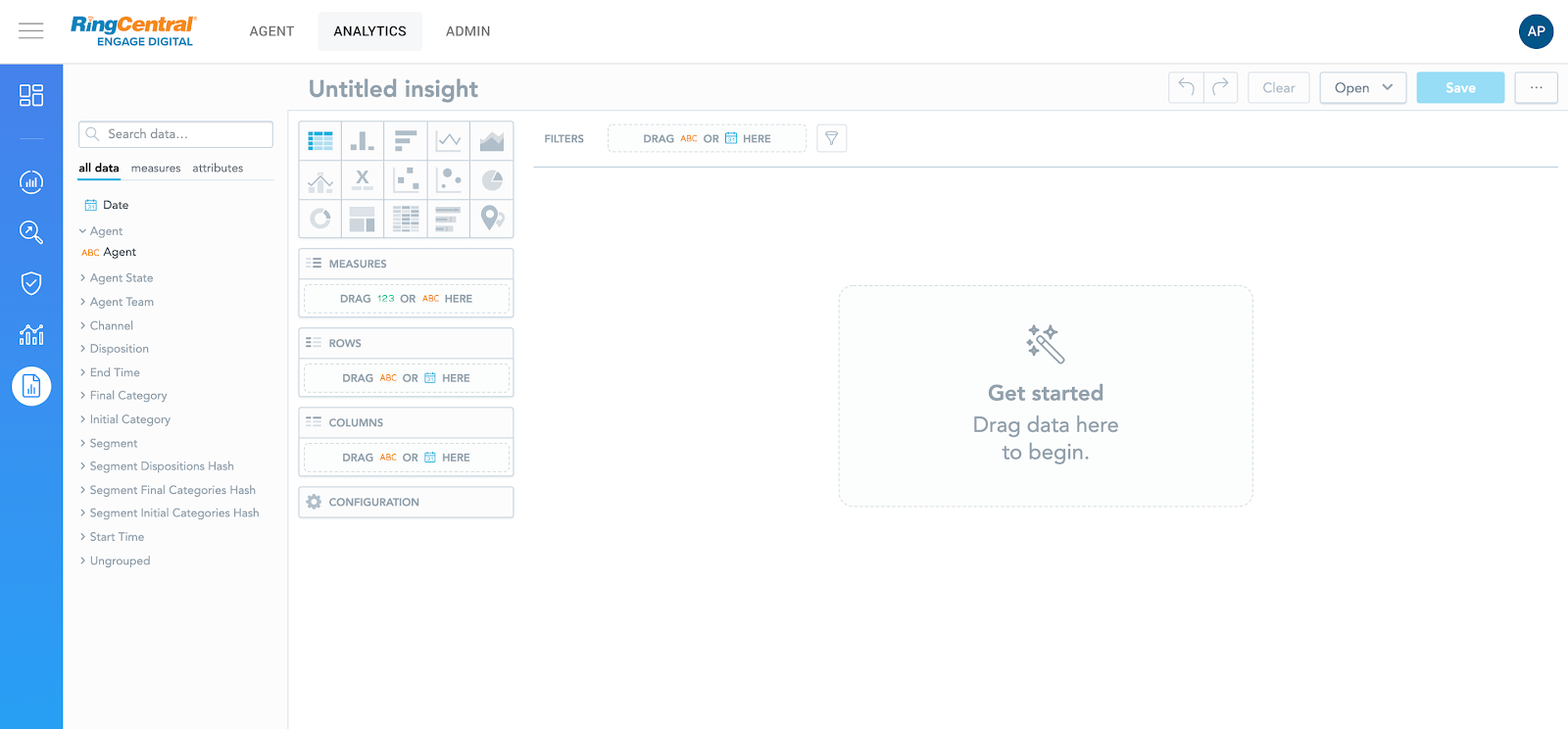Open the report document sidebar icon

[x=31, y=386]
